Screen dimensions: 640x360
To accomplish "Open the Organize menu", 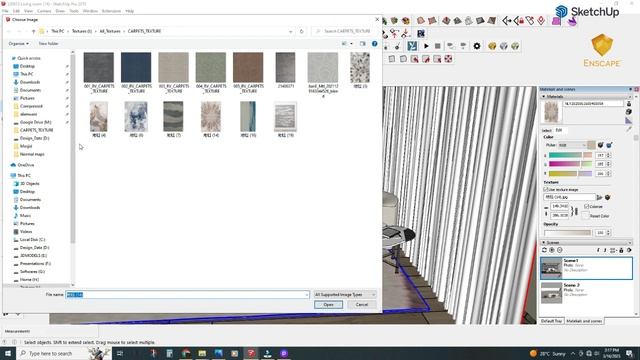I will point(19,44).
